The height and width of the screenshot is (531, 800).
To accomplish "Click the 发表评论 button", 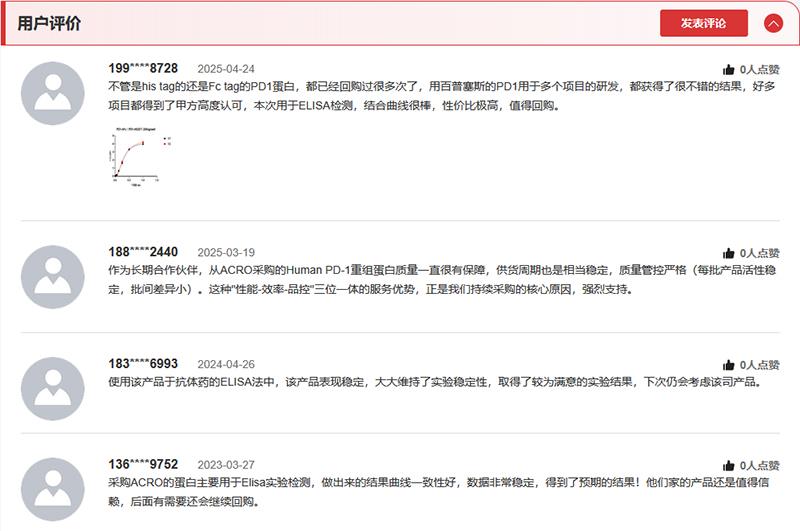I will [x=703, y=23].
